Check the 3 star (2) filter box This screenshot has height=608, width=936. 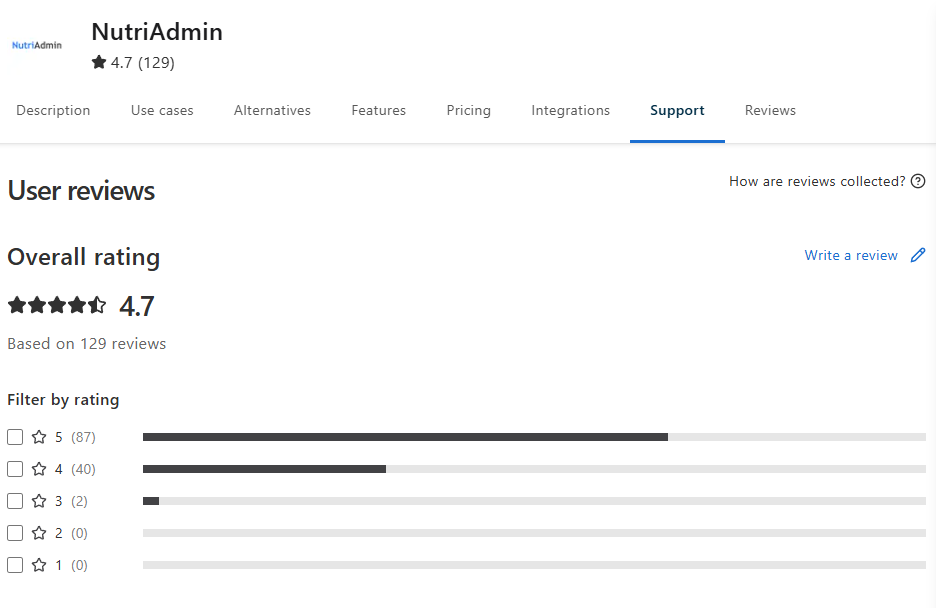tap(15, 501)
